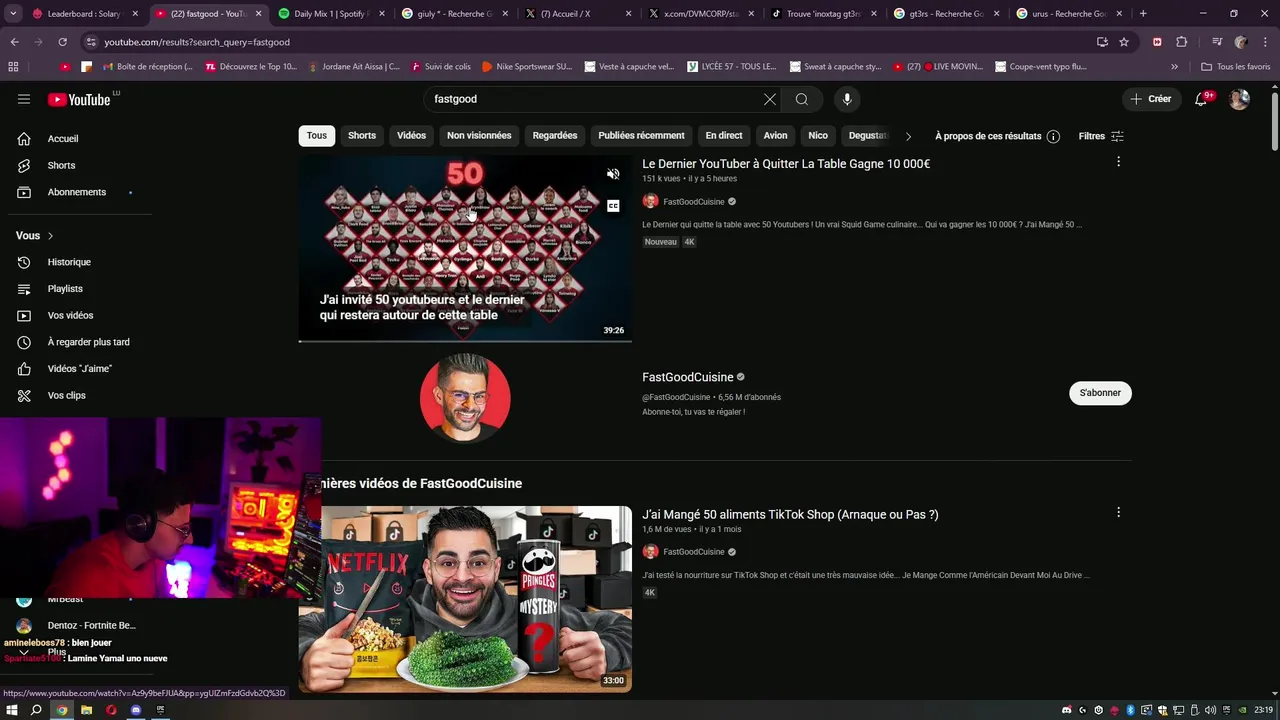
Task: Click the FastGoodCuisine round channel avatar
Action: click(x=465, y=398)
